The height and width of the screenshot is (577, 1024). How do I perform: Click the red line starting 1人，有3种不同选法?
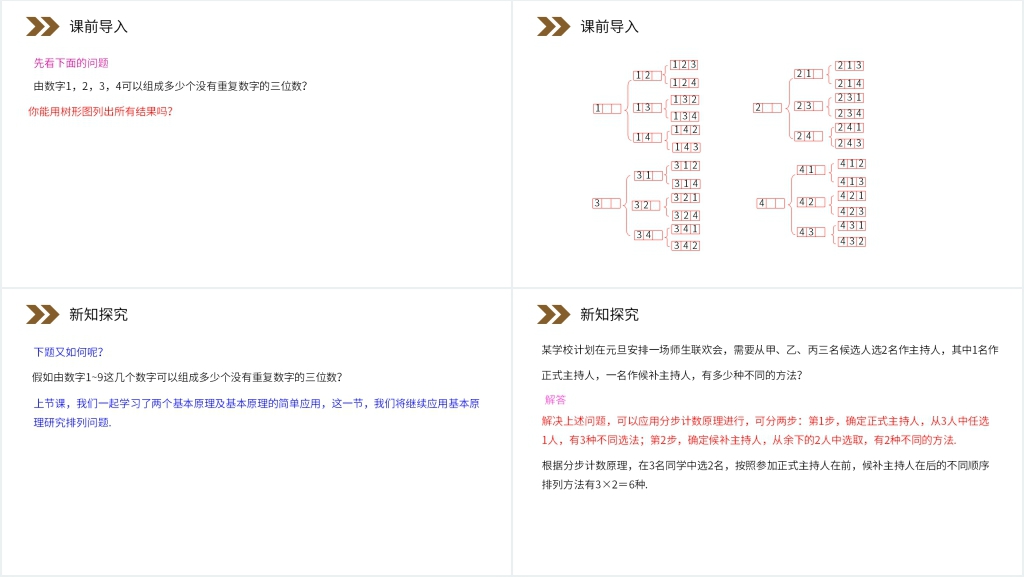[749, 441]
